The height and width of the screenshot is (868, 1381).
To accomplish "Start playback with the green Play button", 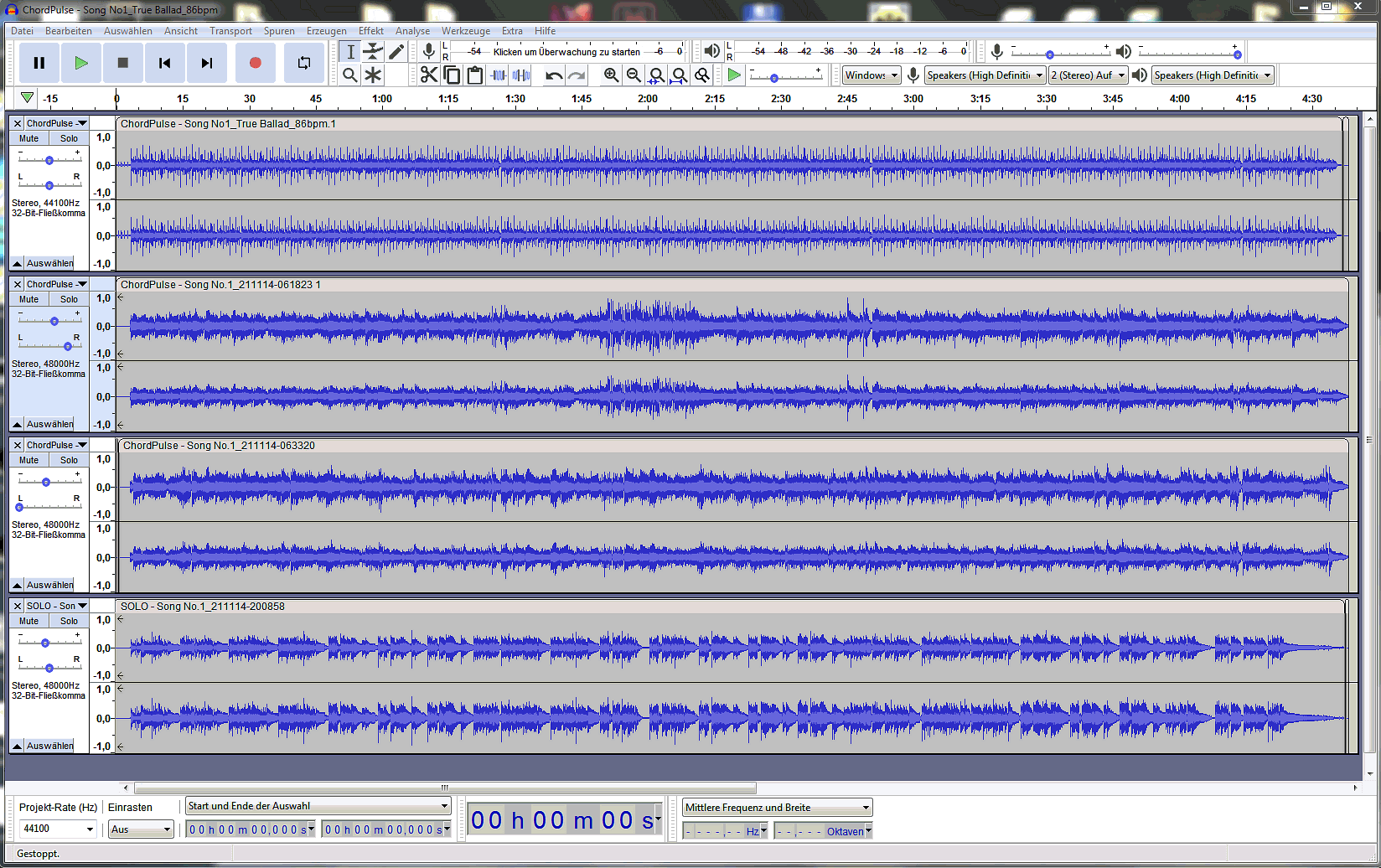I will (81, 63).
